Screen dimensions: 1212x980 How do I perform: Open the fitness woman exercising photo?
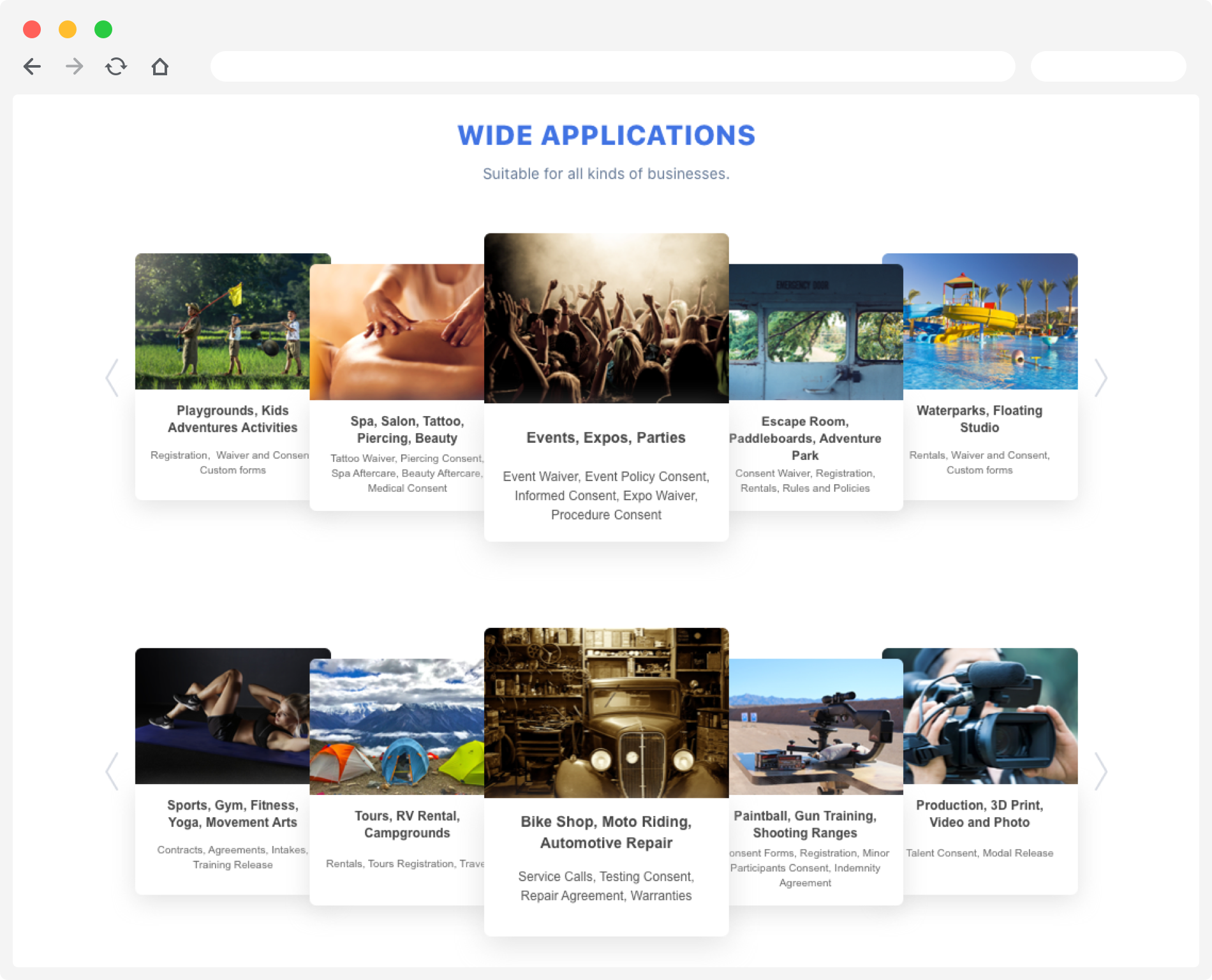click(223, 716)
